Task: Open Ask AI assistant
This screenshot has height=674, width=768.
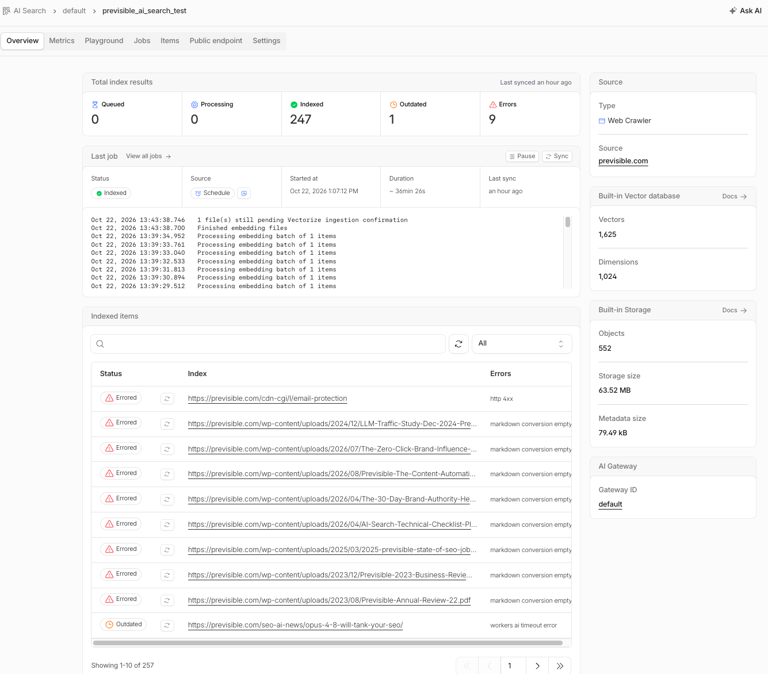Action: click(x=745, y=11)
